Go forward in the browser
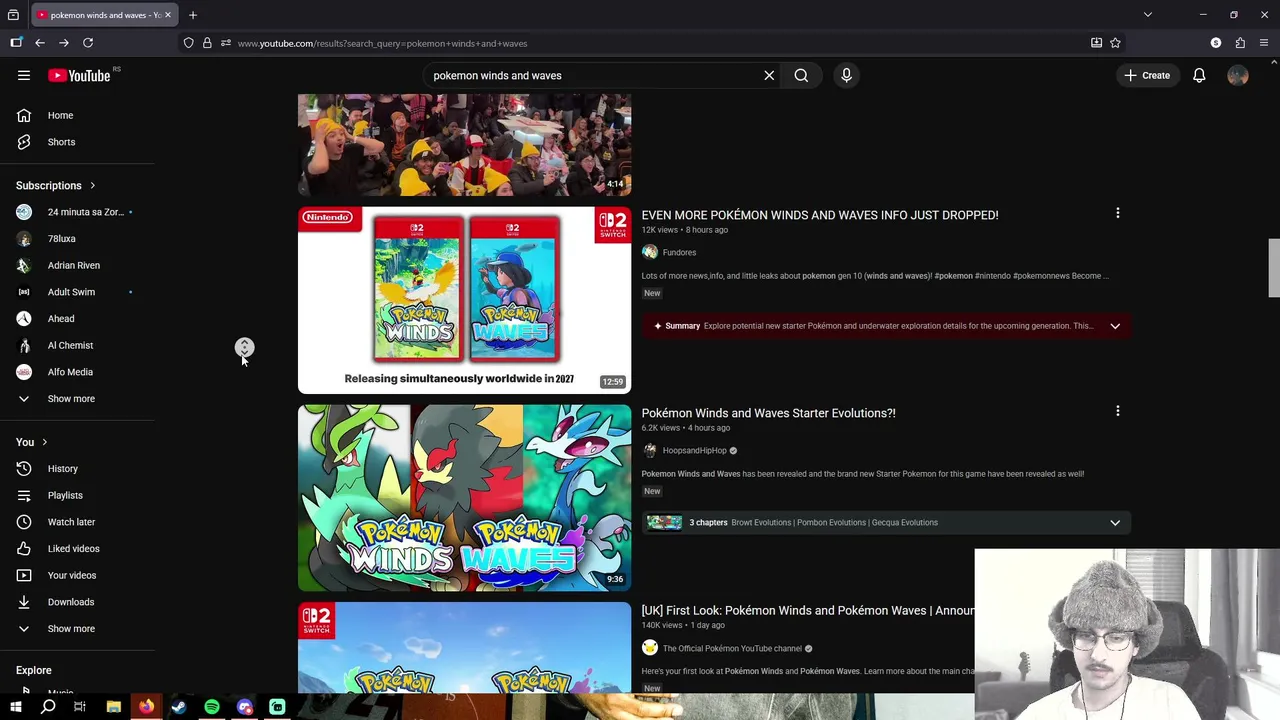 tap(64, 43)
